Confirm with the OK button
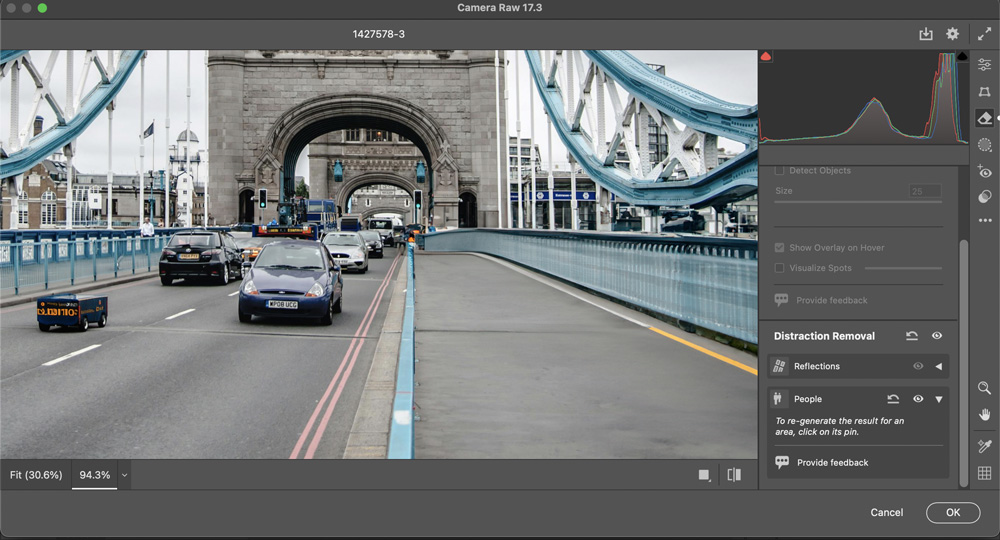The width and height of the screenshot is (1000, 540). click(953, 512)
